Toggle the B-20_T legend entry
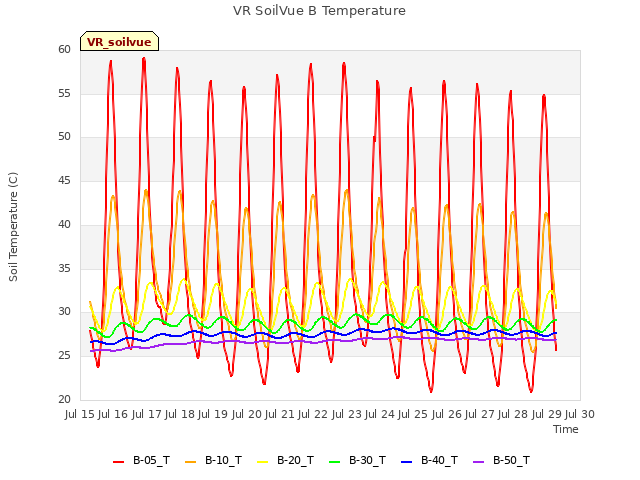 tap(285, 461)
